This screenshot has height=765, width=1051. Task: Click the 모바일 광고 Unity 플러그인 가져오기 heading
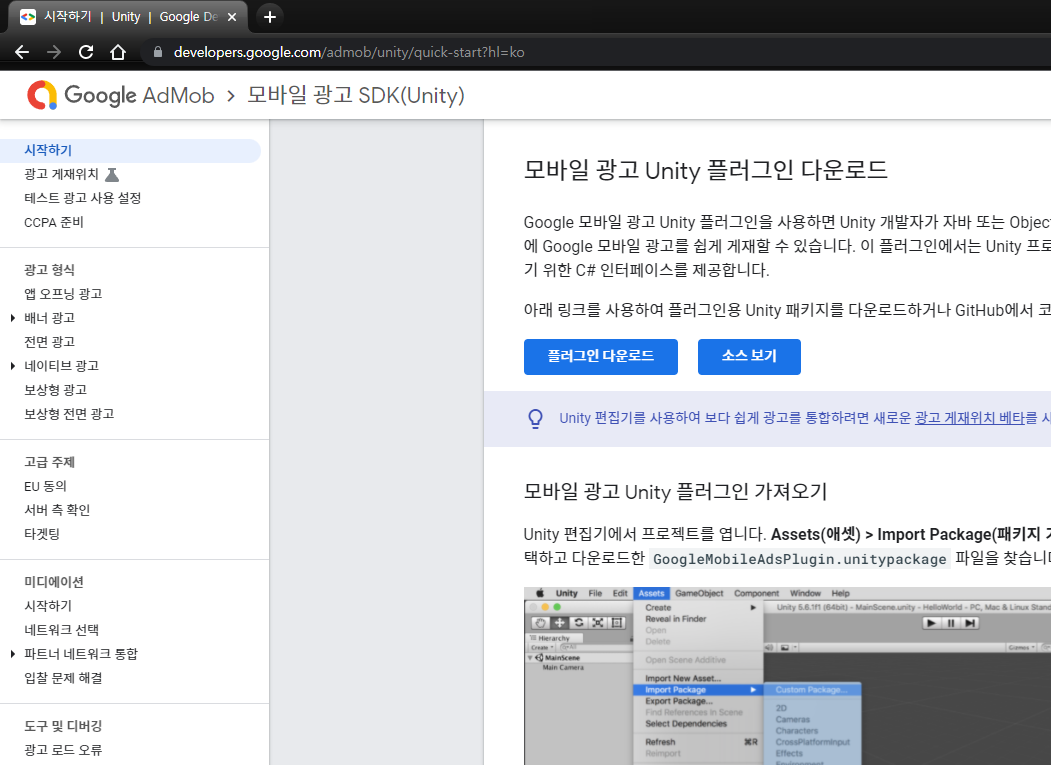click(676, 492)
